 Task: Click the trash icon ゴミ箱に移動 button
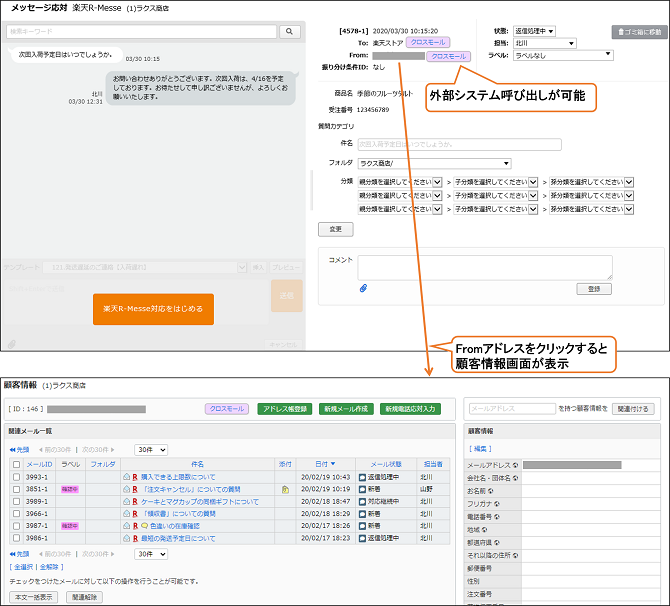[639, 32]
